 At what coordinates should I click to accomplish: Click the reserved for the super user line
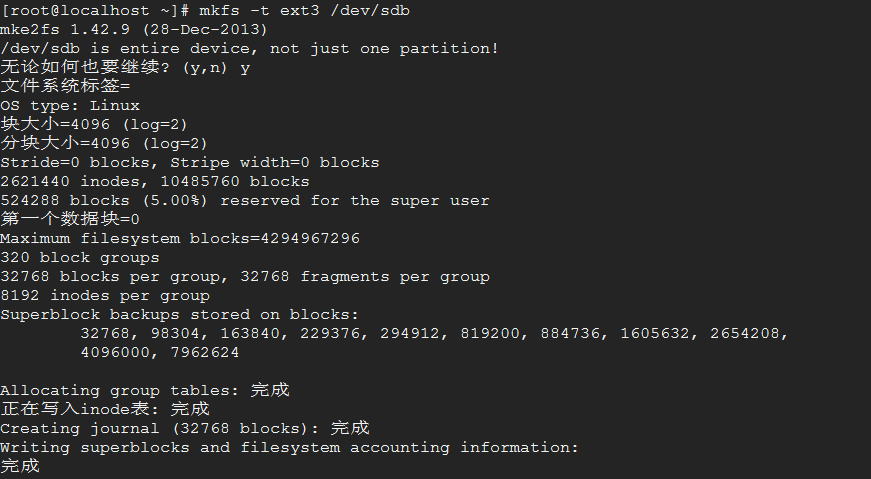pyautogui.click(x=244, y=201)
